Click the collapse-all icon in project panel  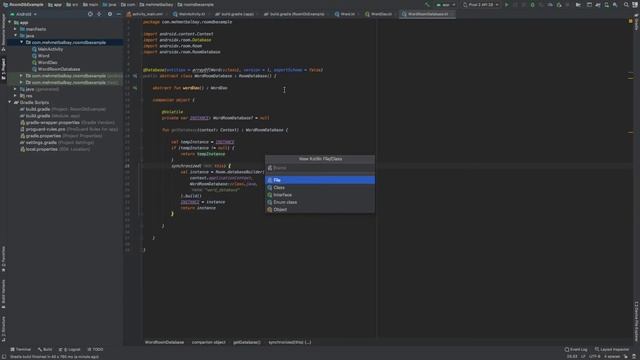click(99, 14)
